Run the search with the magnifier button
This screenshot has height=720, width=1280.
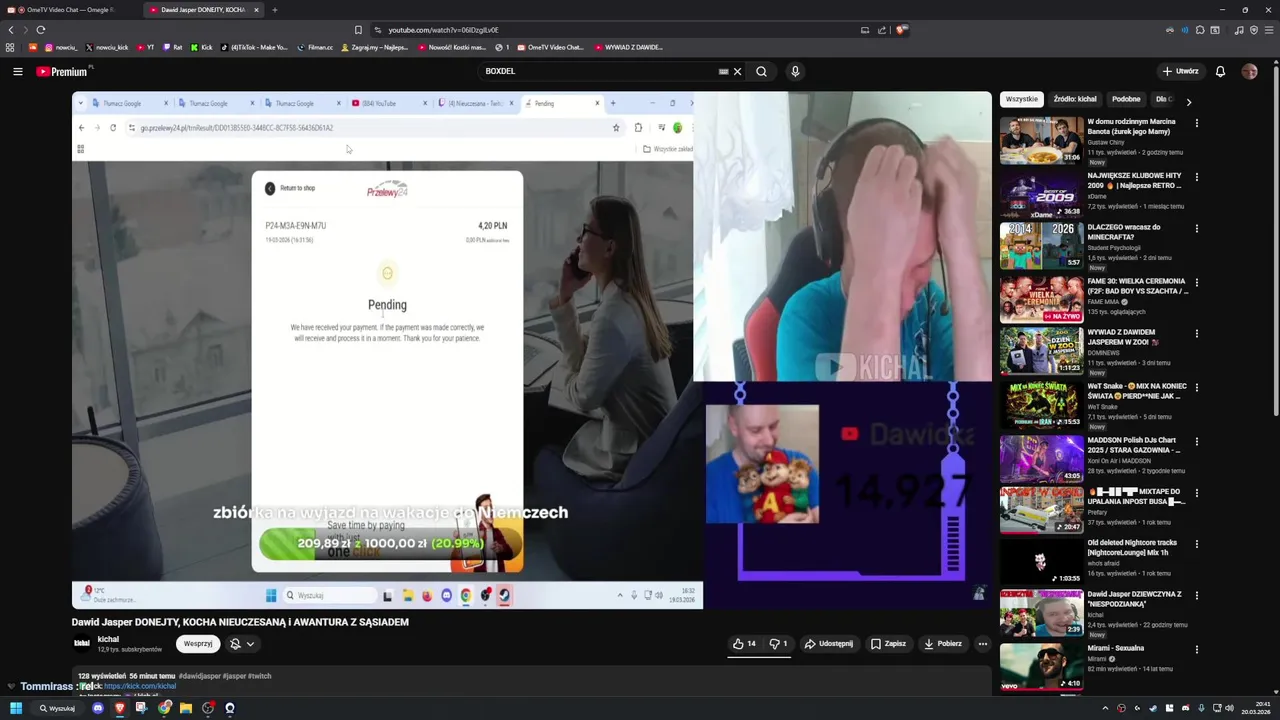tap(761, 71)
